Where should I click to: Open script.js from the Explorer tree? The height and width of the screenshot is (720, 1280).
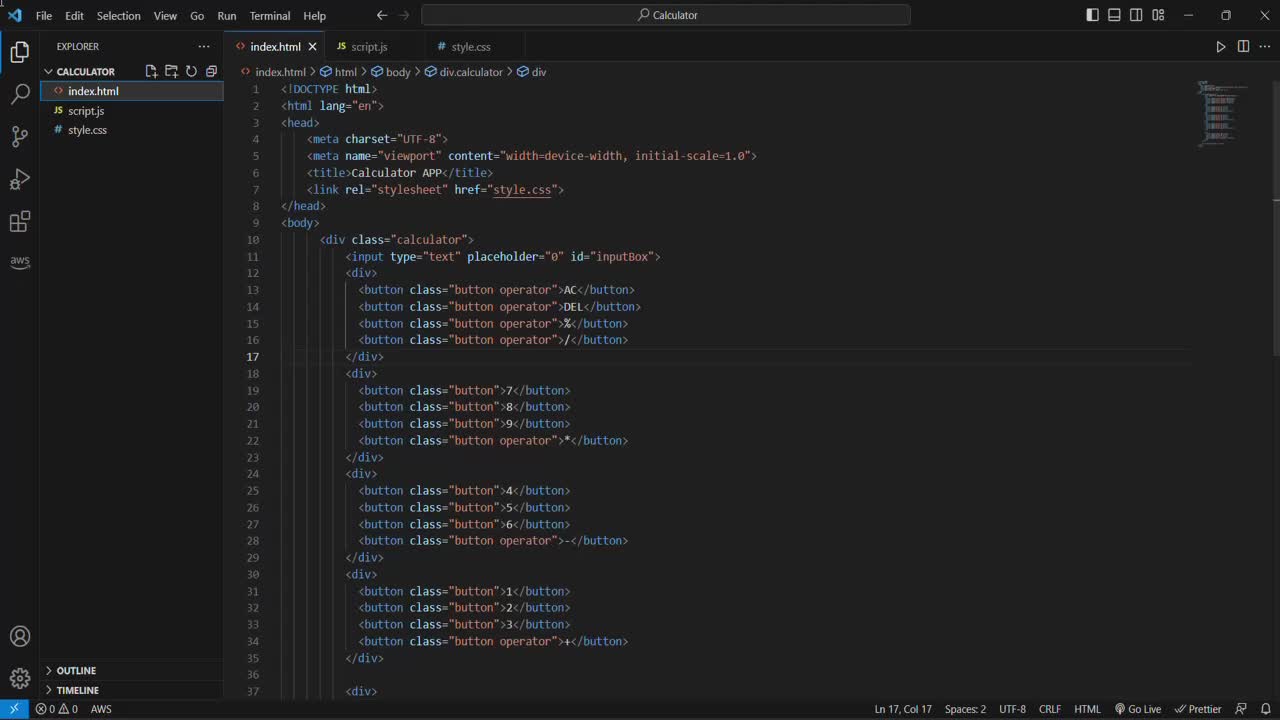[x=131, y=111]
